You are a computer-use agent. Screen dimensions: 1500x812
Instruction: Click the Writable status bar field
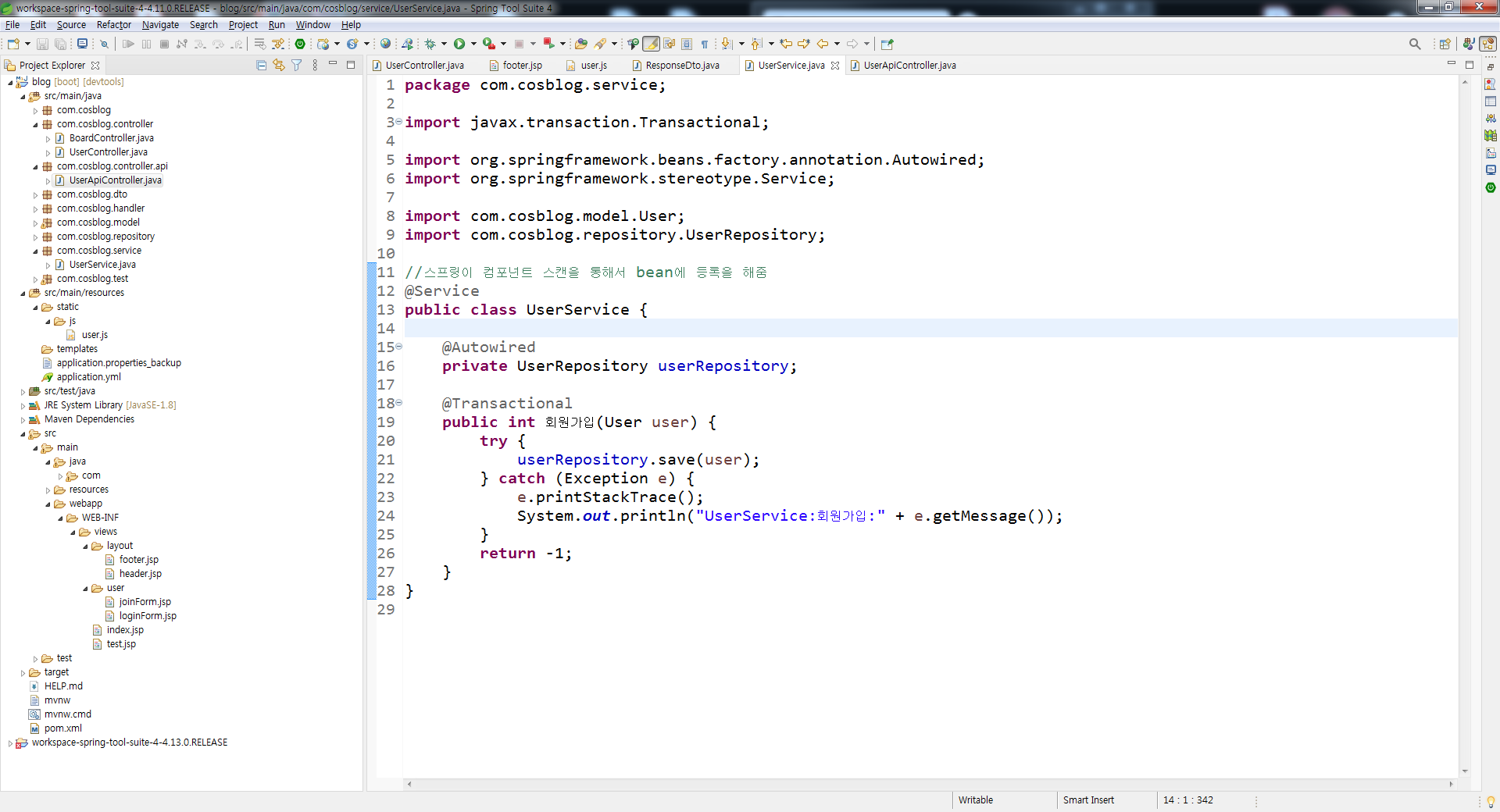(x=976, y=800)
